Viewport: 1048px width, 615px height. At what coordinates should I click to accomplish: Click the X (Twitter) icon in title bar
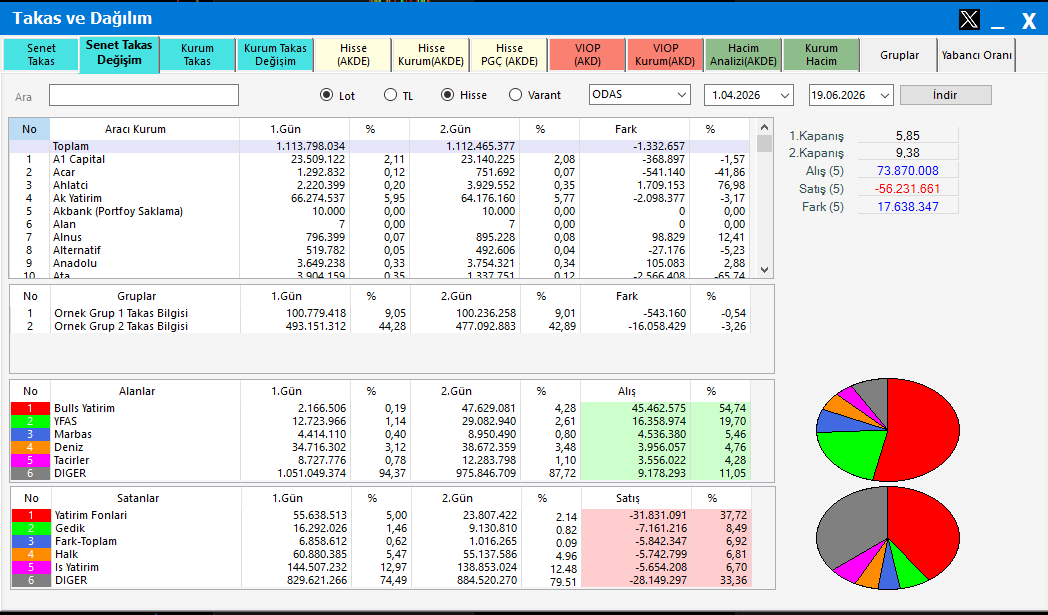point(969,19)
